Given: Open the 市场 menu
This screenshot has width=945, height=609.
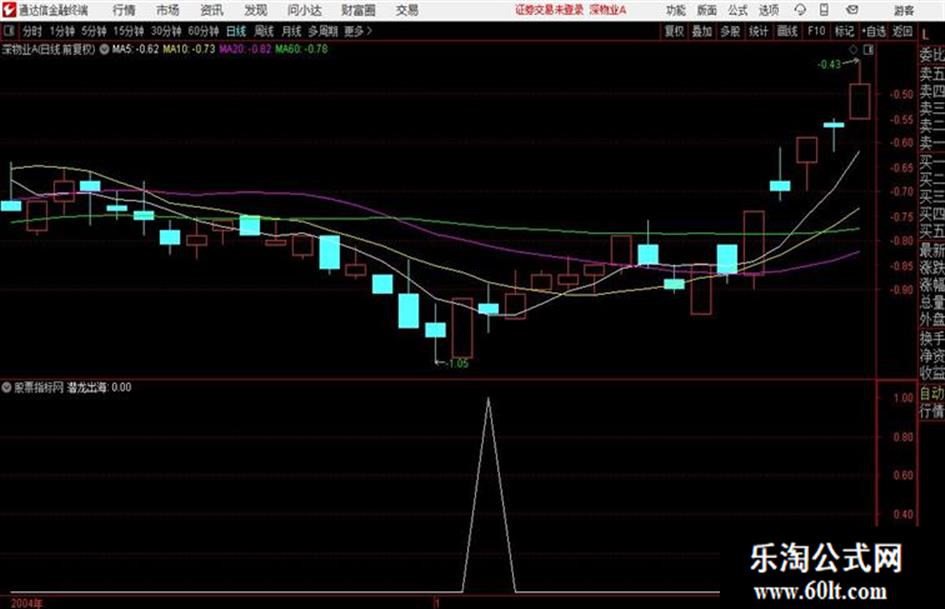Looking at the screenshot, I should (168, 10).
